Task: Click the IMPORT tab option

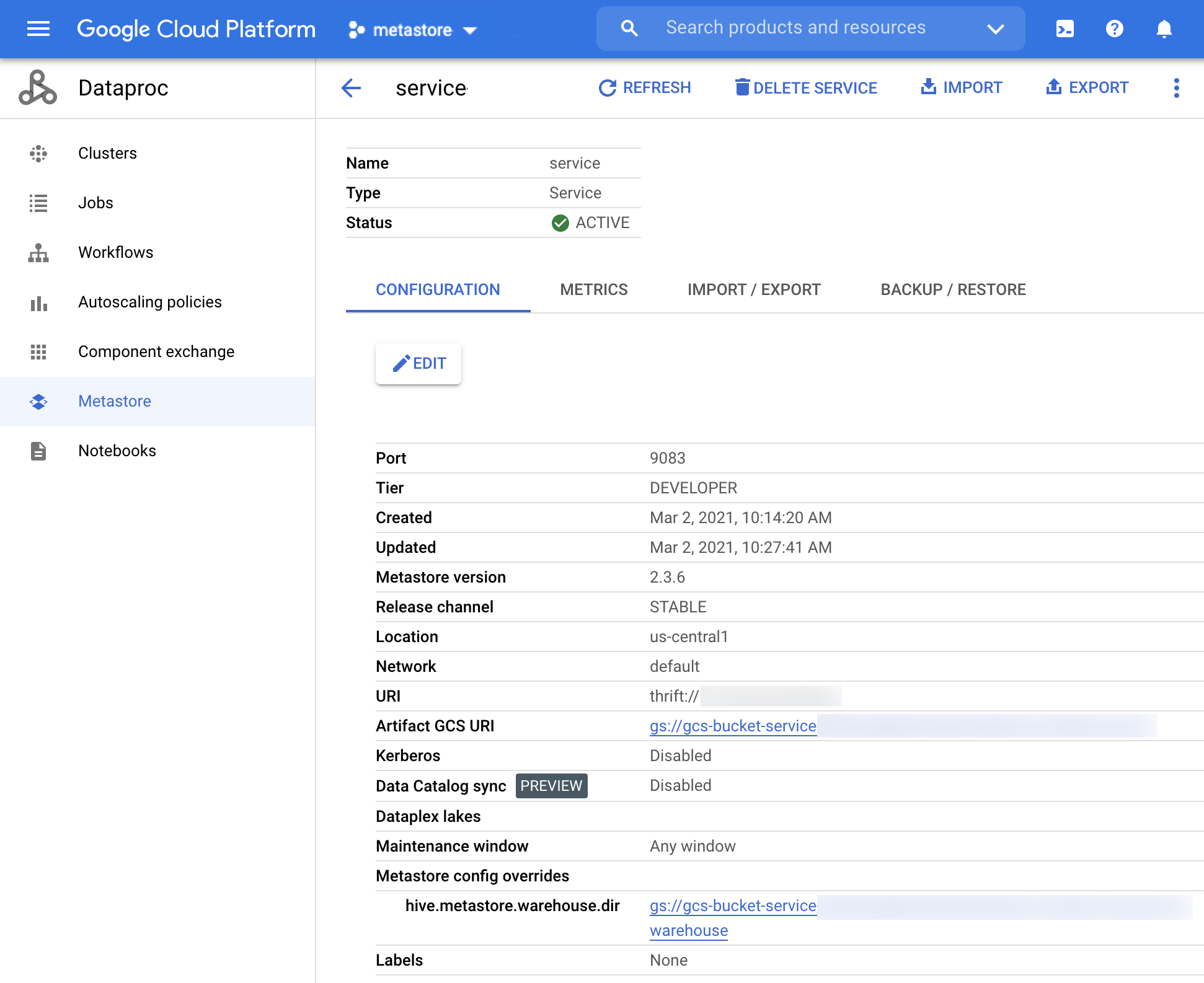Action: (753, 290)
